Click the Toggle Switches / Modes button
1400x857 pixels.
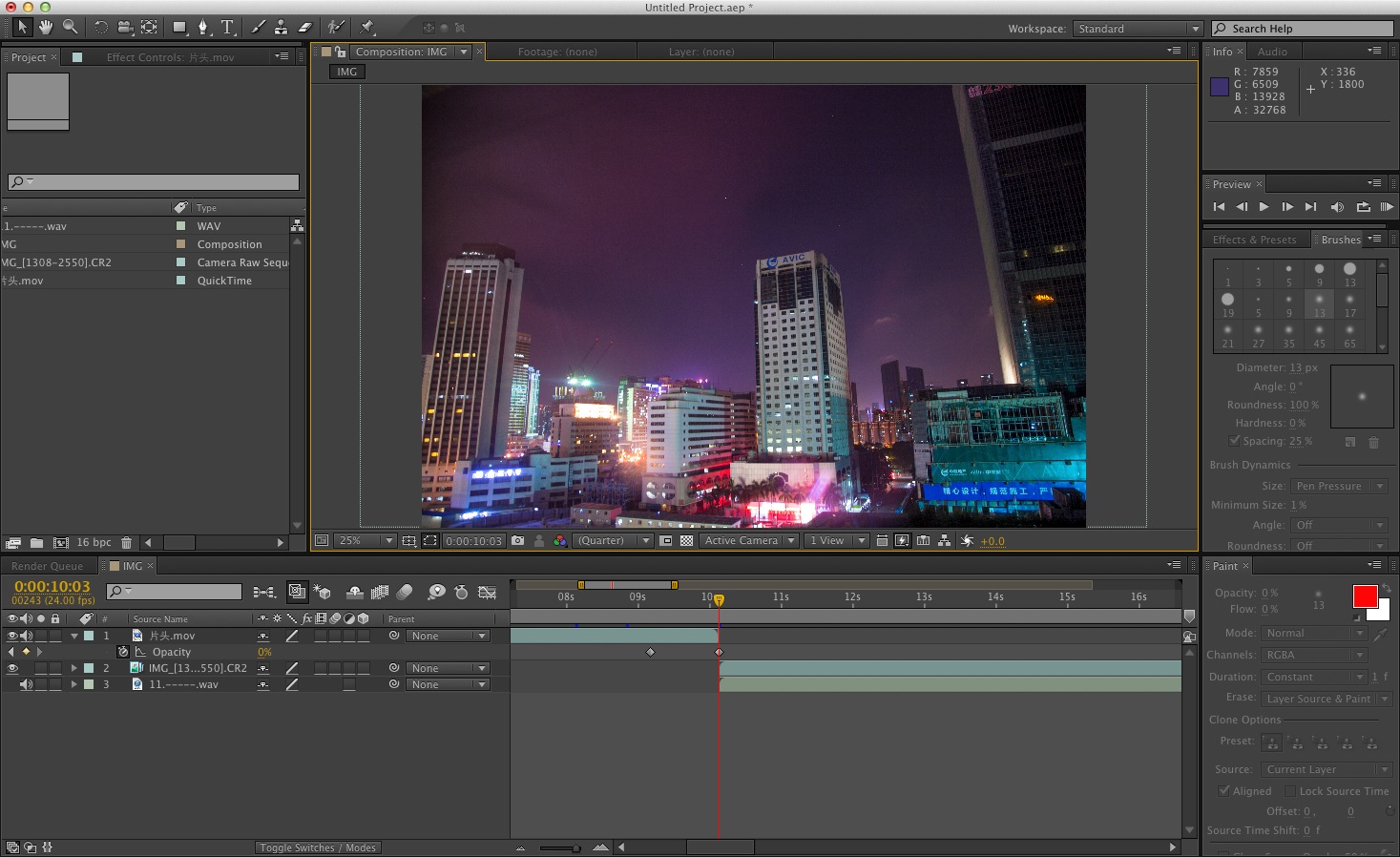point(318,847)
